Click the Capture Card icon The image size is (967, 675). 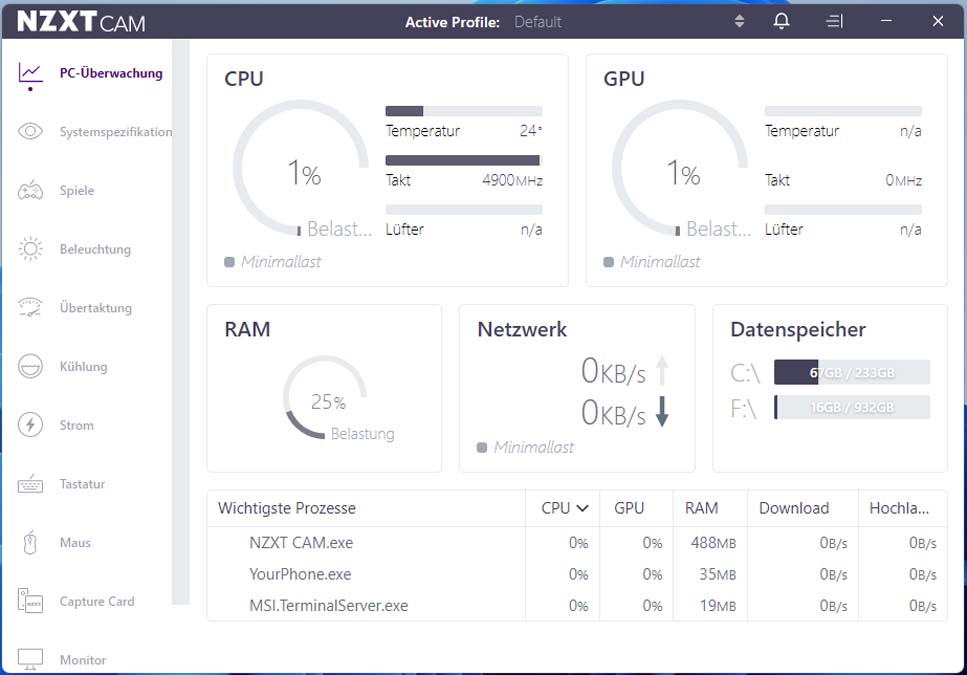click(x=30, y=600)
